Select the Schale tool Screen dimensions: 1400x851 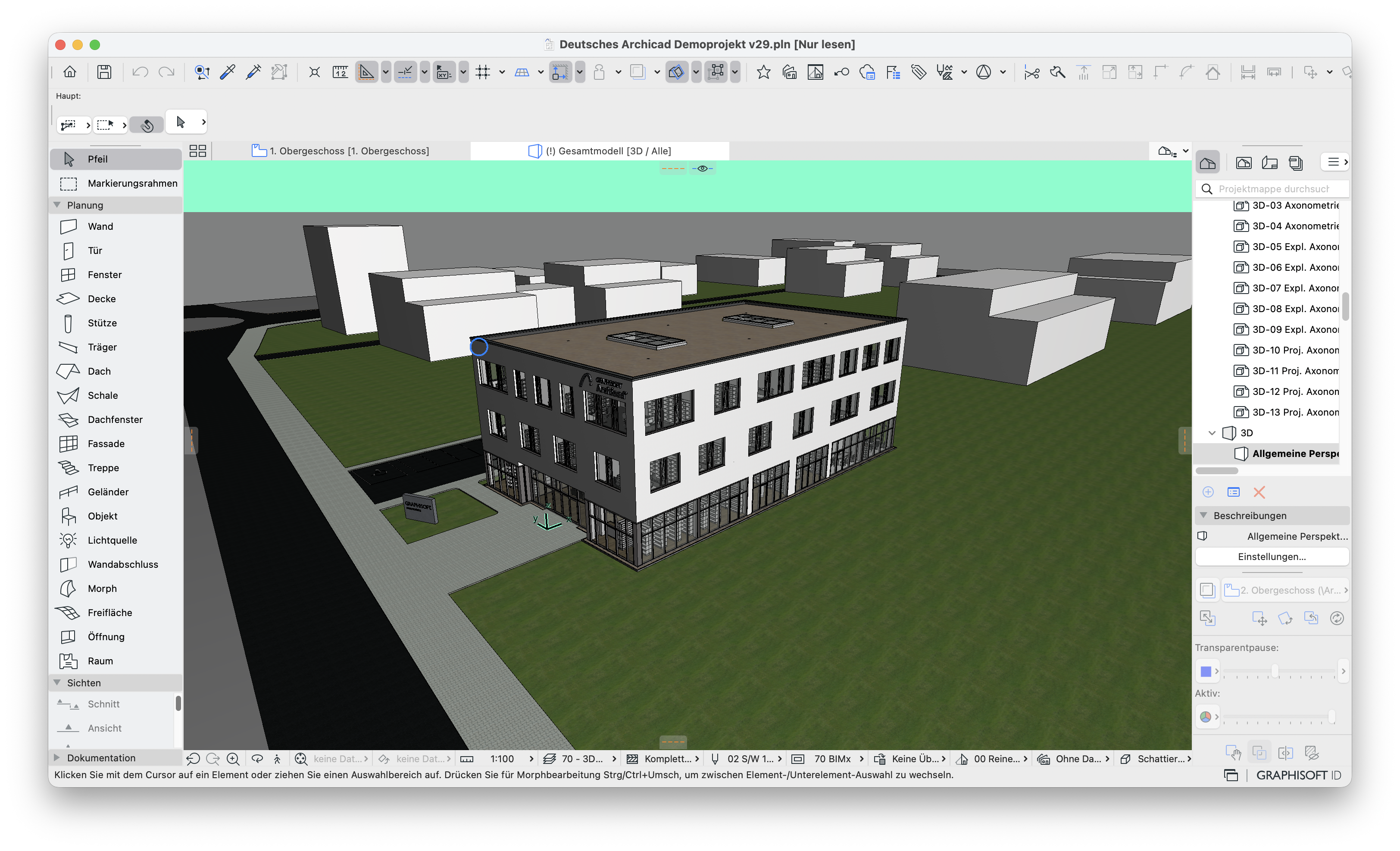click(x=116, y=395)
